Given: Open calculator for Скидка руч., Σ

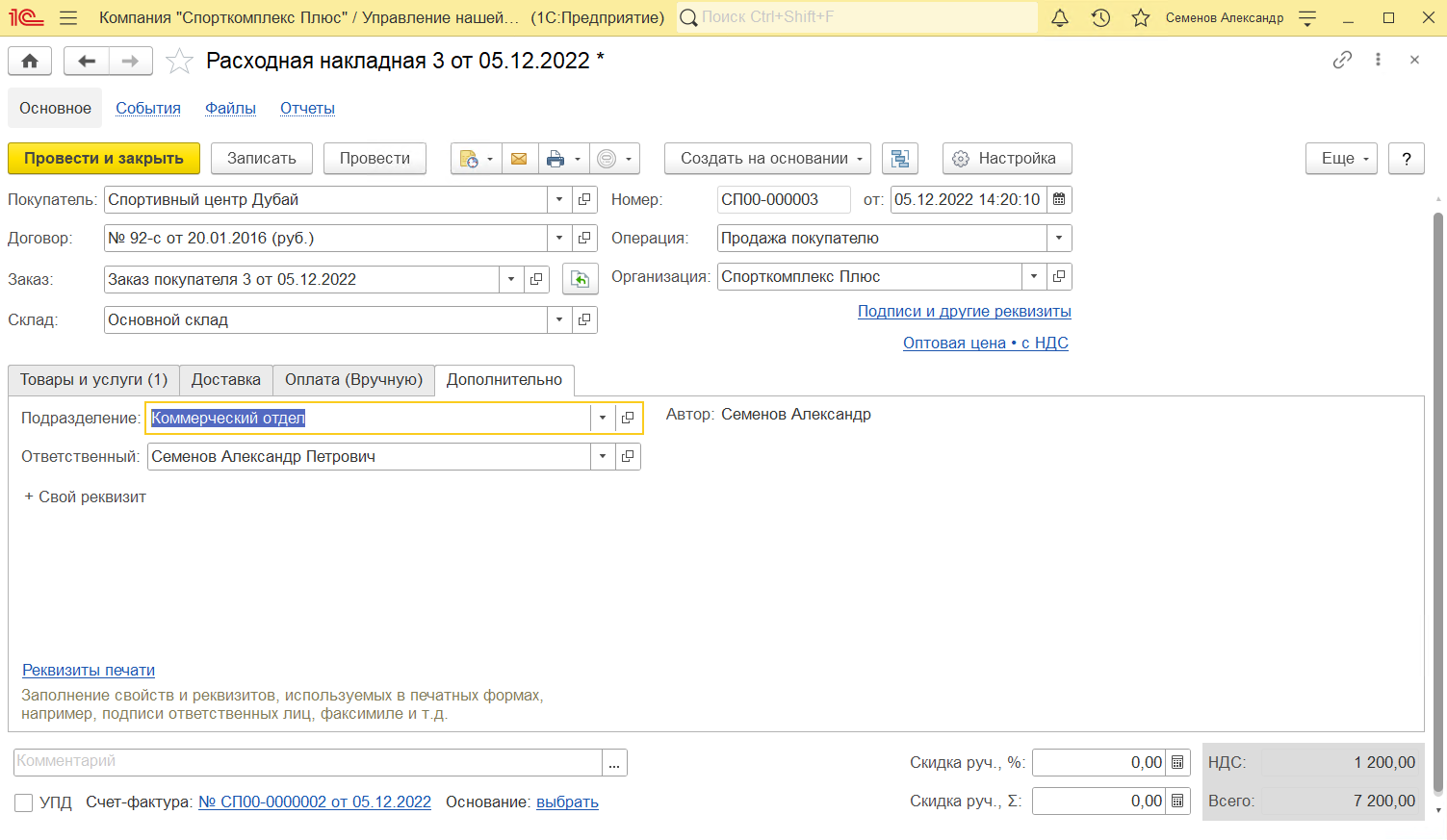Looking at the screenshot, I should coord(1177,801).
